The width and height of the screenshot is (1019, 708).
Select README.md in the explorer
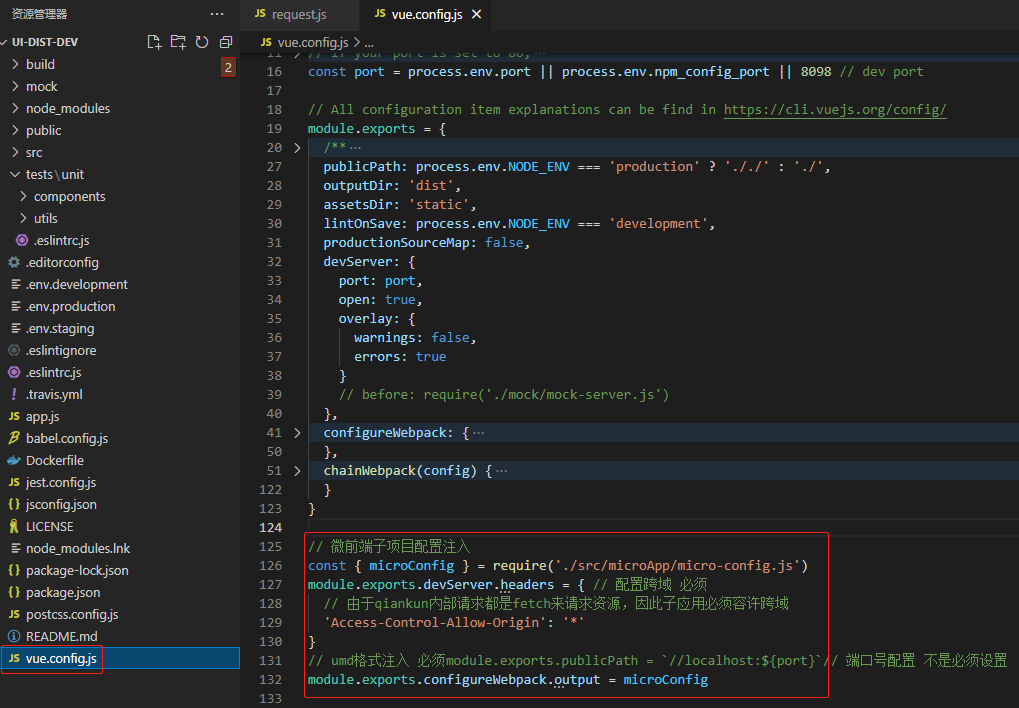[61, 636]
